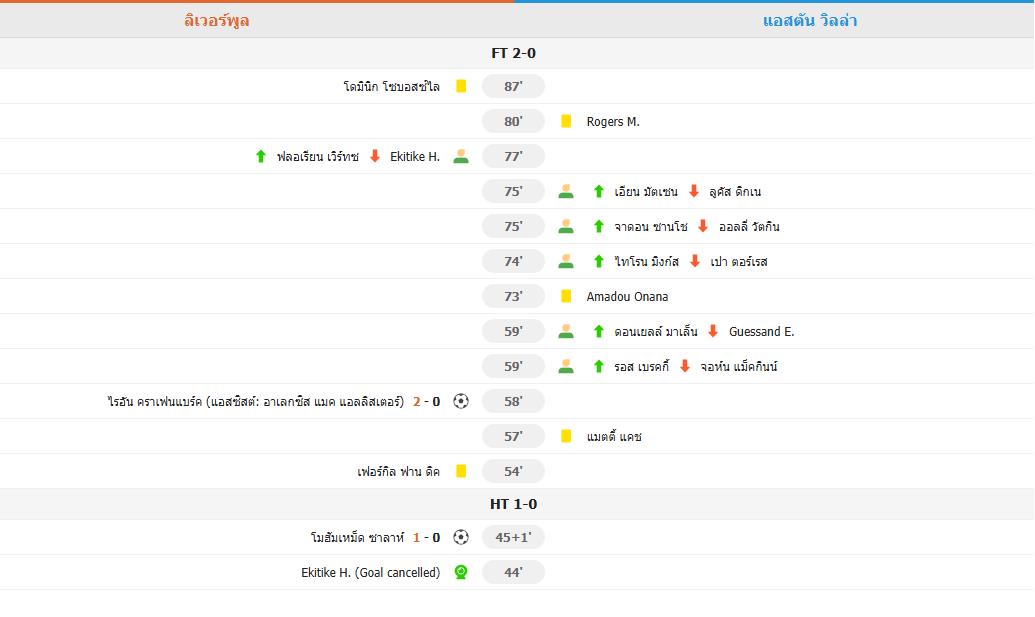Click the FT 2-0 score header

click(x=514, y=53)
